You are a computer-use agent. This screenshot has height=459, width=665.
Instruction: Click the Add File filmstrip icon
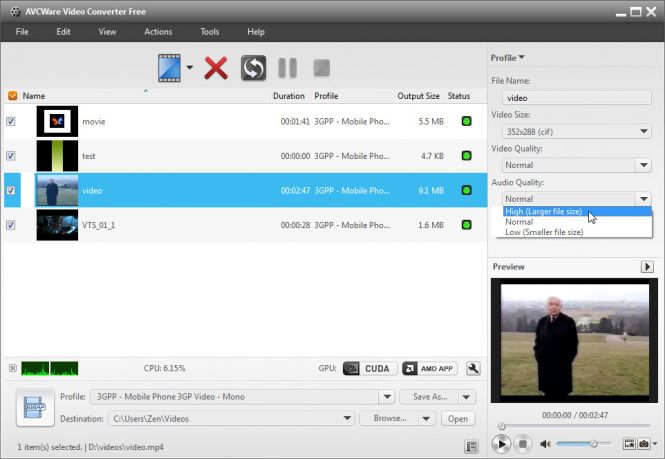coord(170,68)
